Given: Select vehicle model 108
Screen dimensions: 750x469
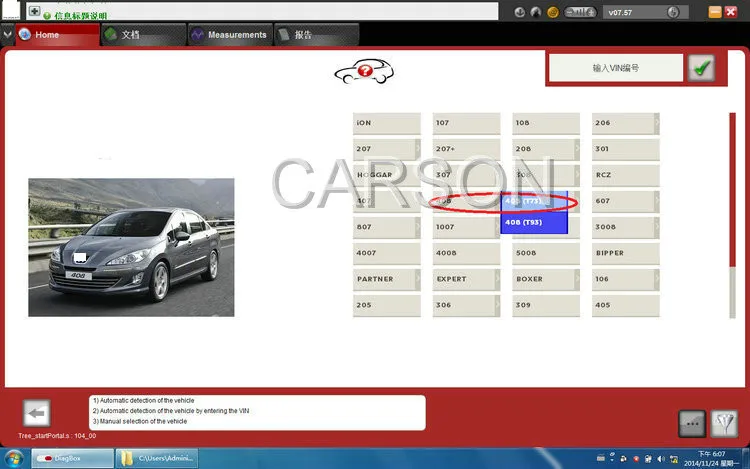Looking at the screenshot, I should point(546,123).
